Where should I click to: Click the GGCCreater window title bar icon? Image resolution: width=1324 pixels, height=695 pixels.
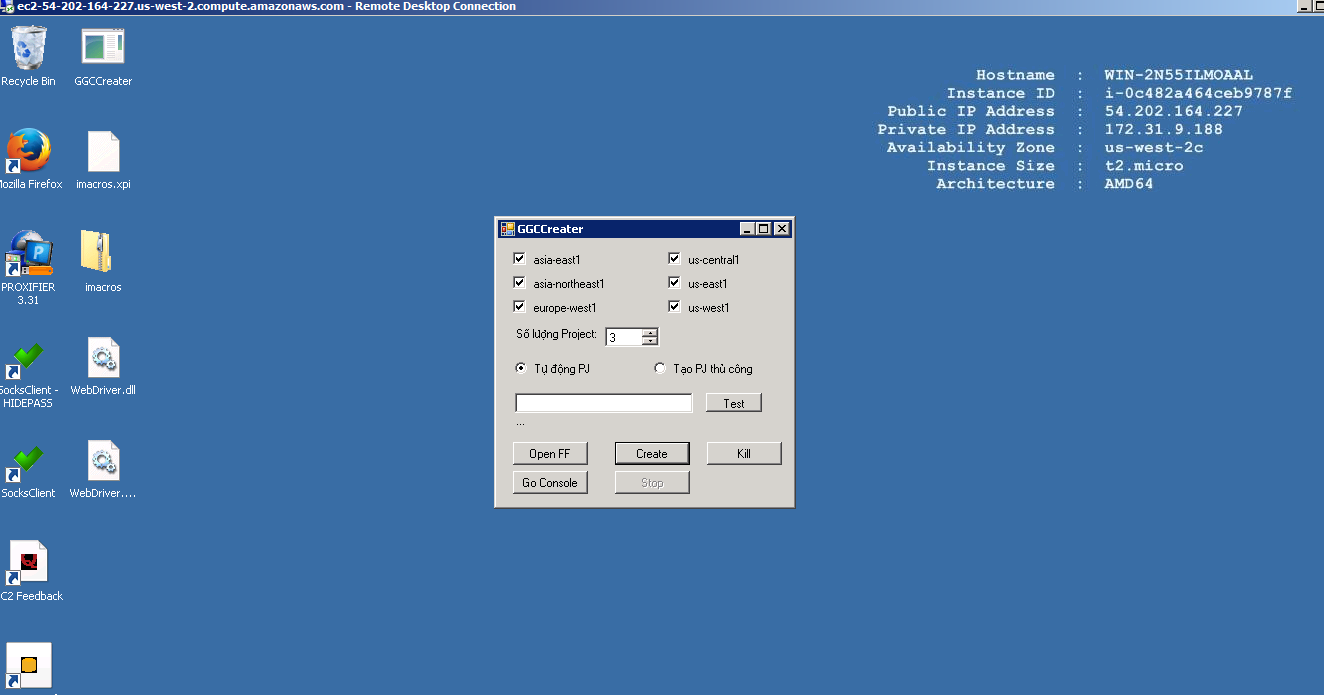[x=508, y=229]
